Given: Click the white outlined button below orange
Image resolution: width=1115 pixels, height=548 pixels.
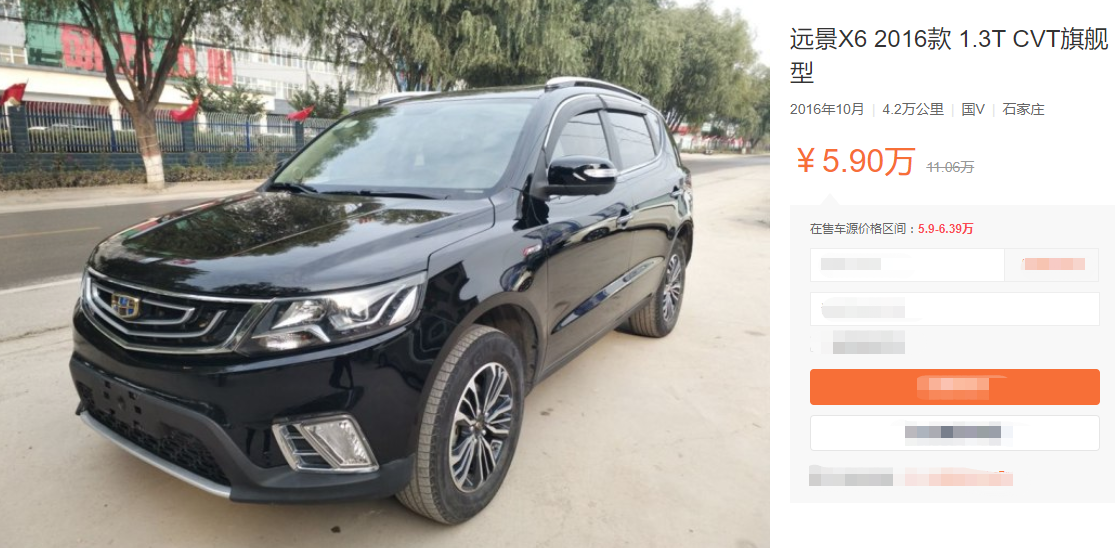Looking at the screenshot, I should (954, 433).
